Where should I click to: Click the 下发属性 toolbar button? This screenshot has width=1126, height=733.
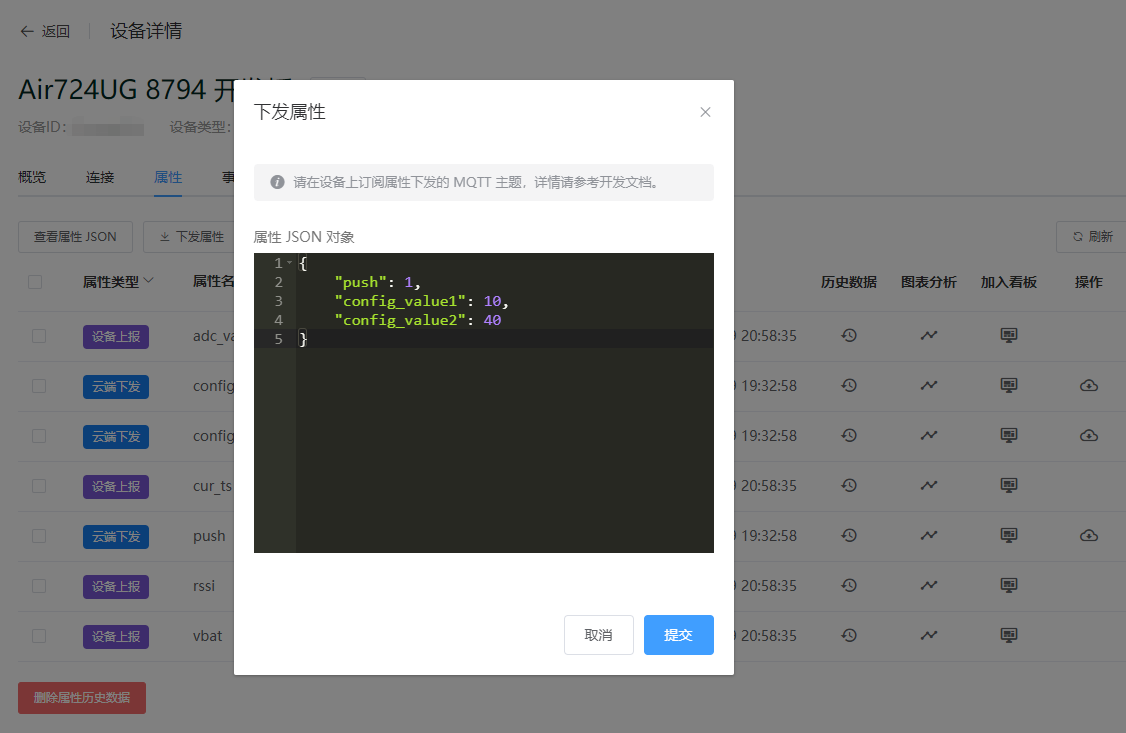(191, 237)
